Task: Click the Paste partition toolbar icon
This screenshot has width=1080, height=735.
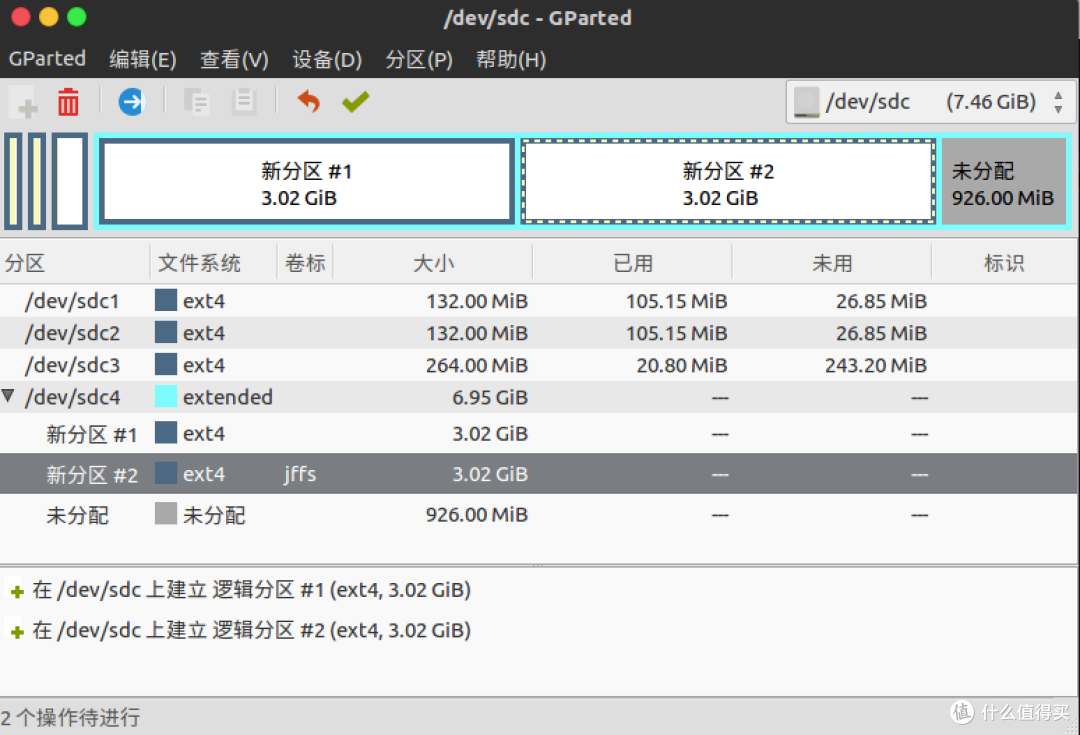Action: (244, 102)
